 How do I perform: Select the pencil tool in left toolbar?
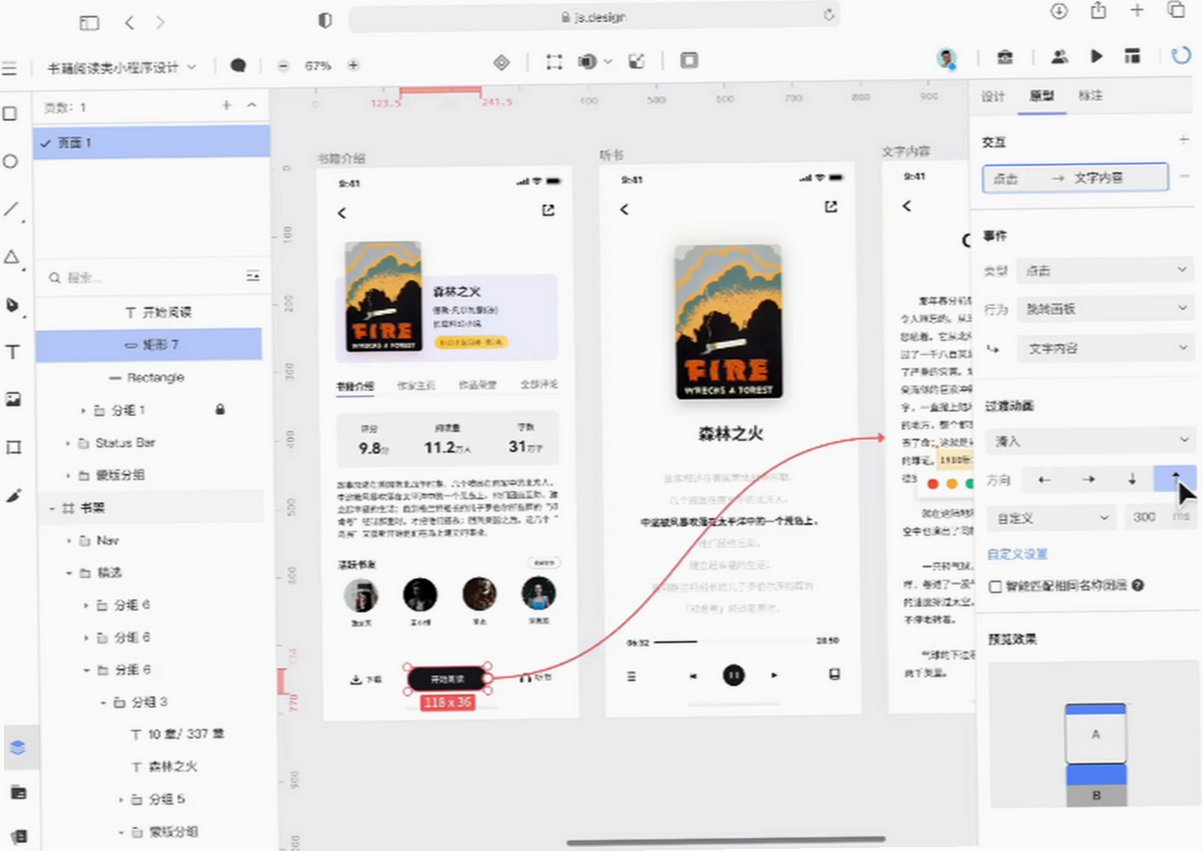coord(12,494)
